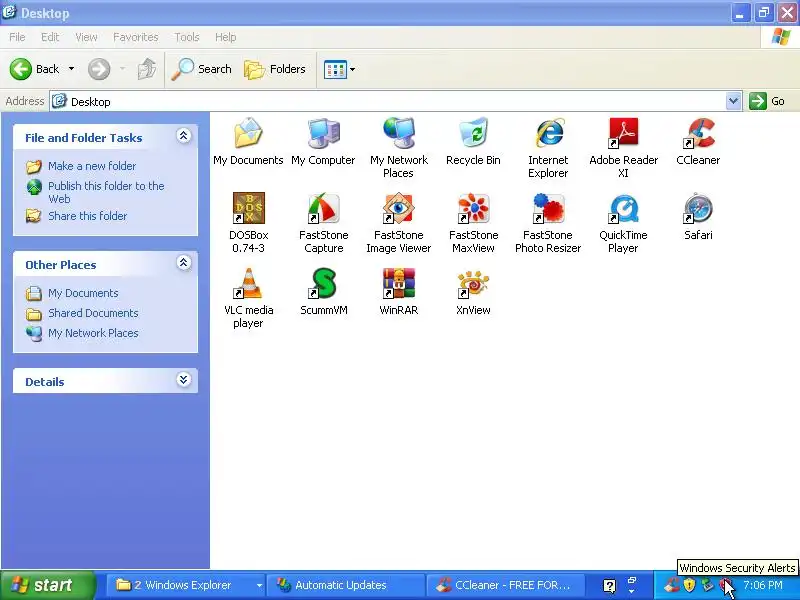
Task: Open the Search toolbar button
Action: (201, 69)
